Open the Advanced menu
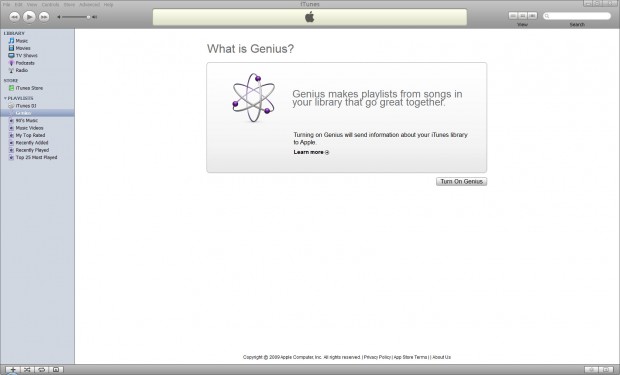 pyautogui.click(x=89, y=5)
